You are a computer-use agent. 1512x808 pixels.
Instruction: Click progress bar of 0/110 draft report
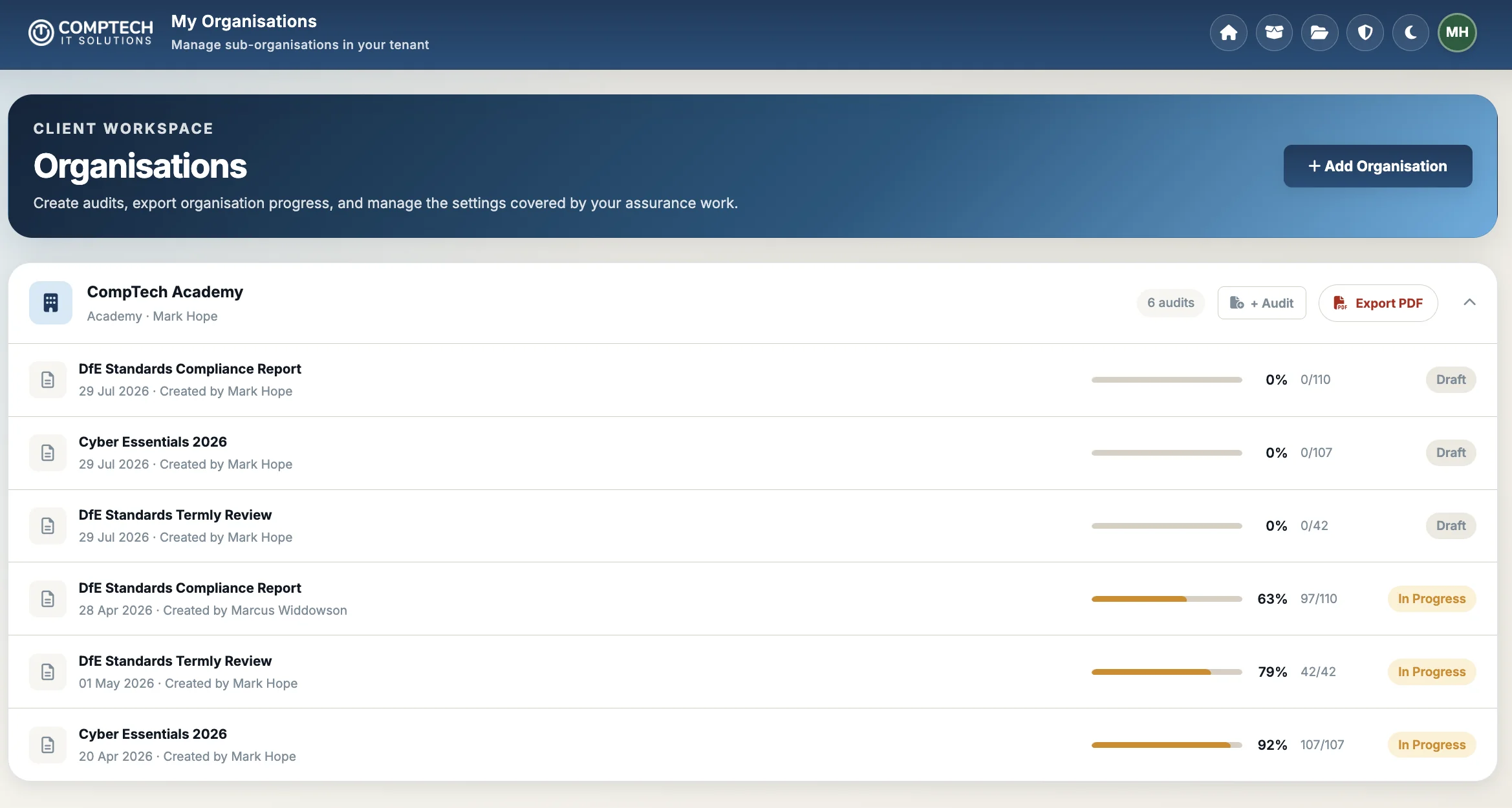(1167, 380)
